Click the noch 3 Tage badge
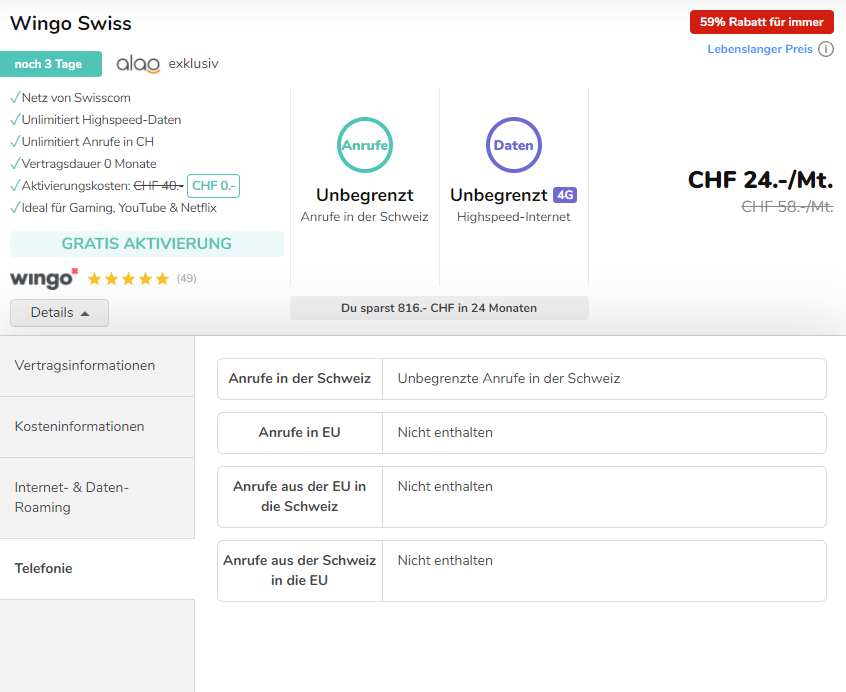Screen dimensions: 846x692 [48, 64]
